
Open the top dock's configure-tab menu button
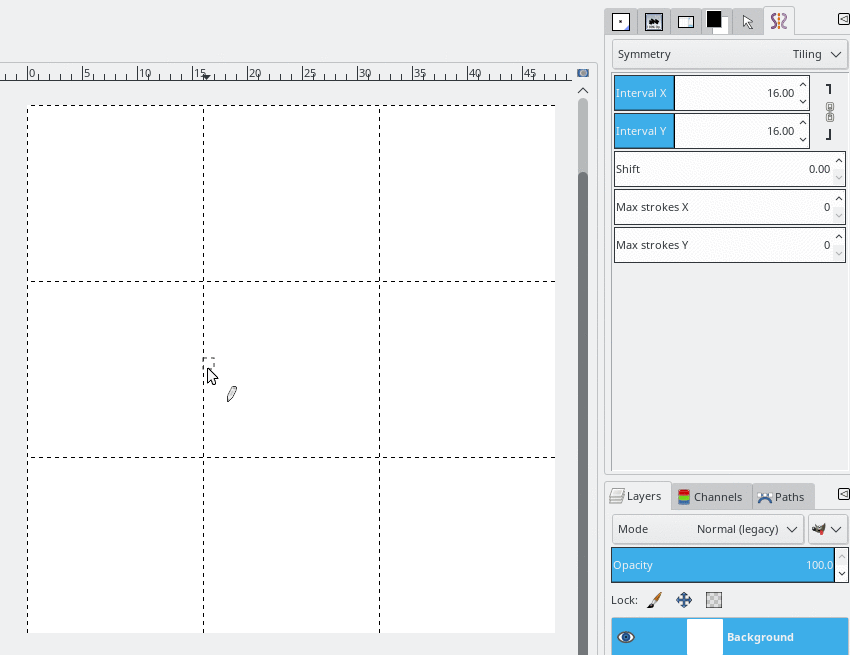pos(843,19)
